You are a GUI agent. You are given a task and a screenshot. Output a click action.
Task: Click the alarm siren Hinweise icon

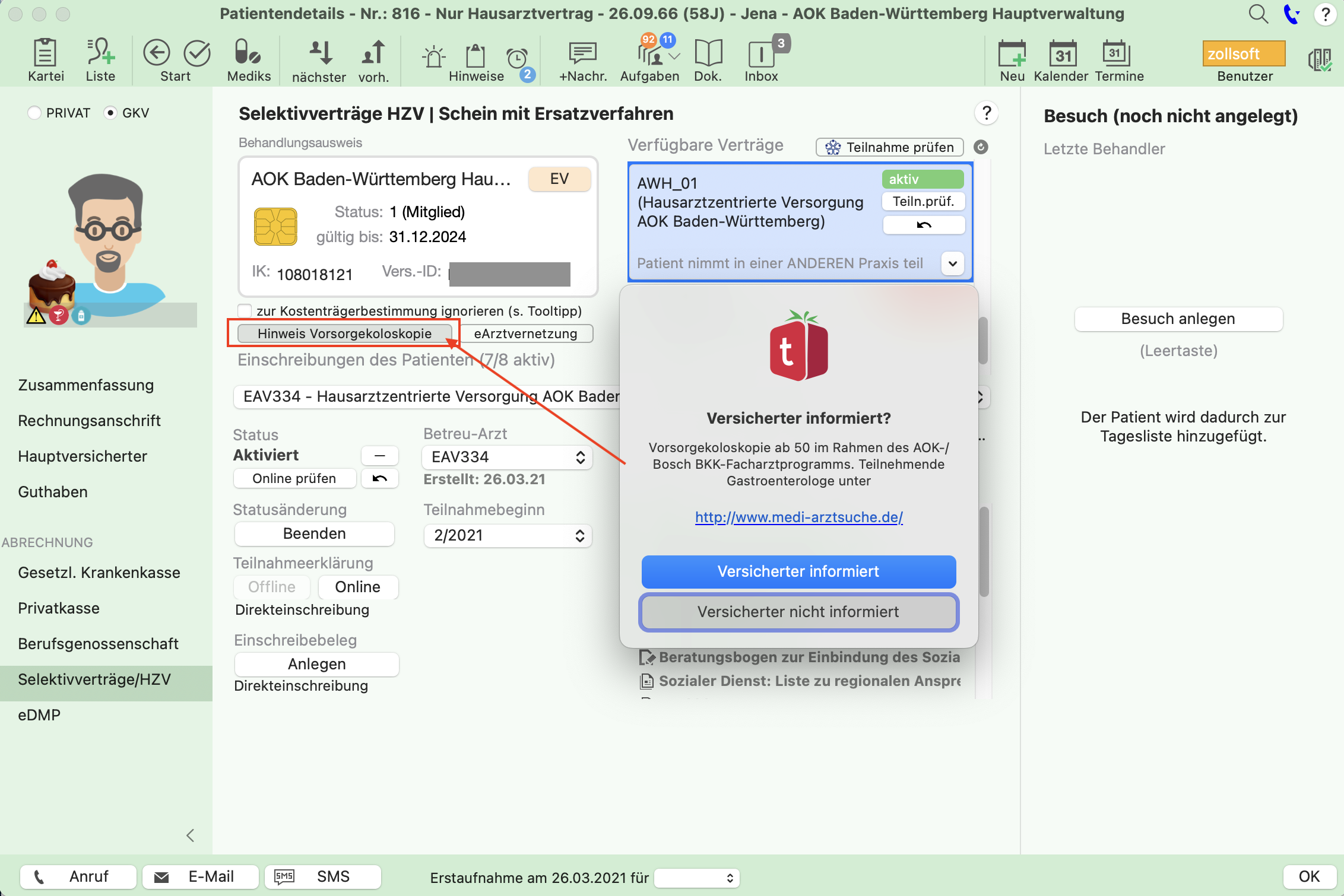(x=434, y=57)
